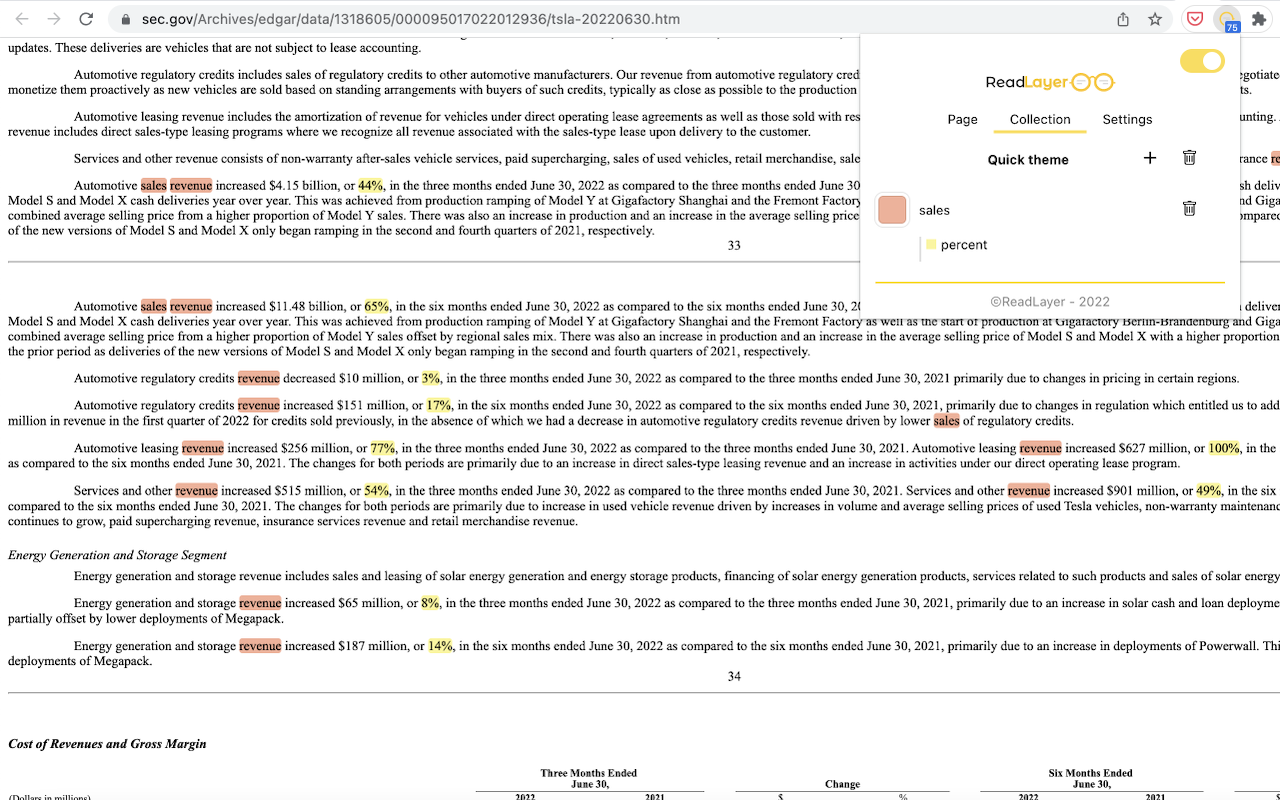Screen dimensions: 1280x800
Task: Turn off the ReadLayer yellow toggle switch
Action: pyautogui.click(x=1202, y=61)
